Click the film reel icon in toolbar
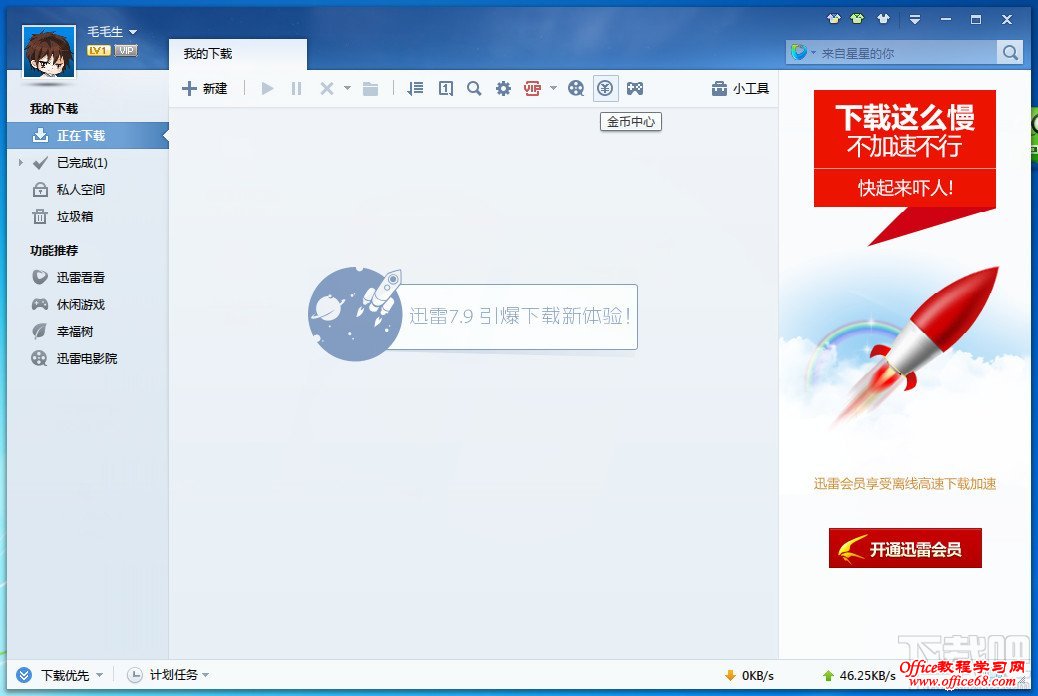 click(576, 88)
